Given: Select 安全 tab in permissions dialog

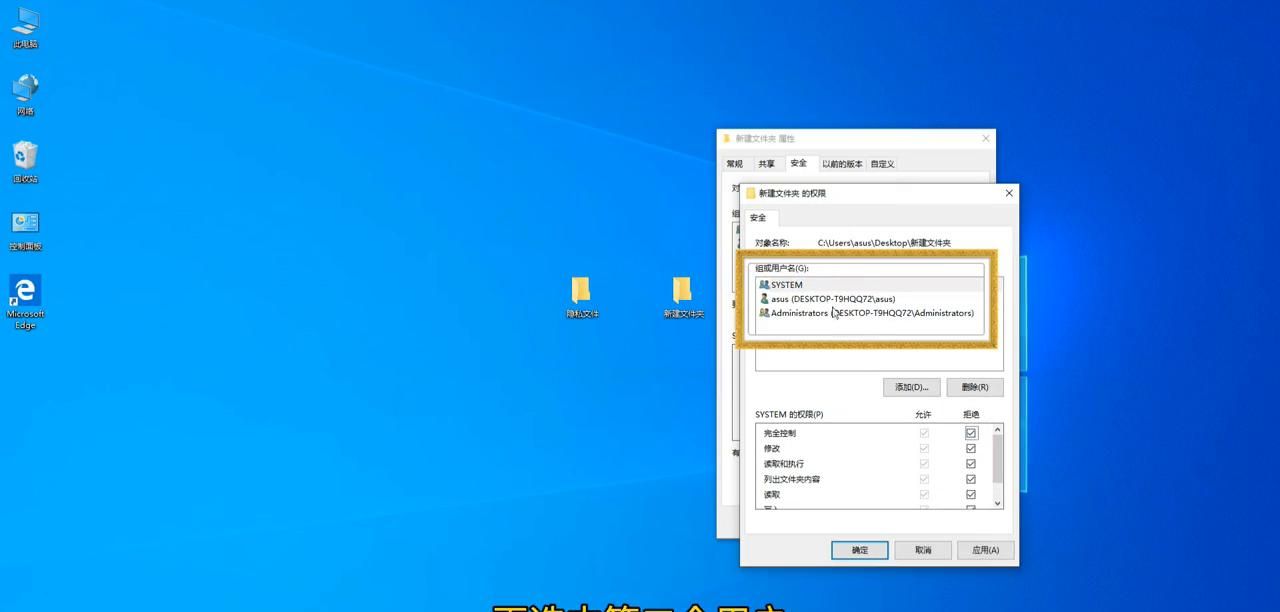Looking at the screenshot, I should click(x=758, y=218).
